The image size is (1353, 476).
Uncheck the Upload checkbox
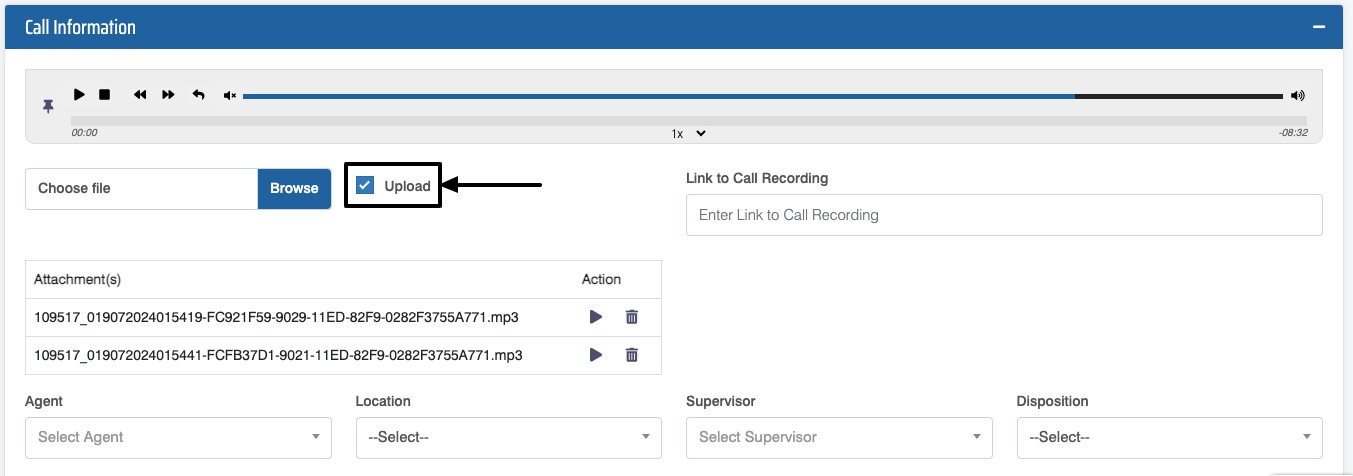(x=366, y=186)
